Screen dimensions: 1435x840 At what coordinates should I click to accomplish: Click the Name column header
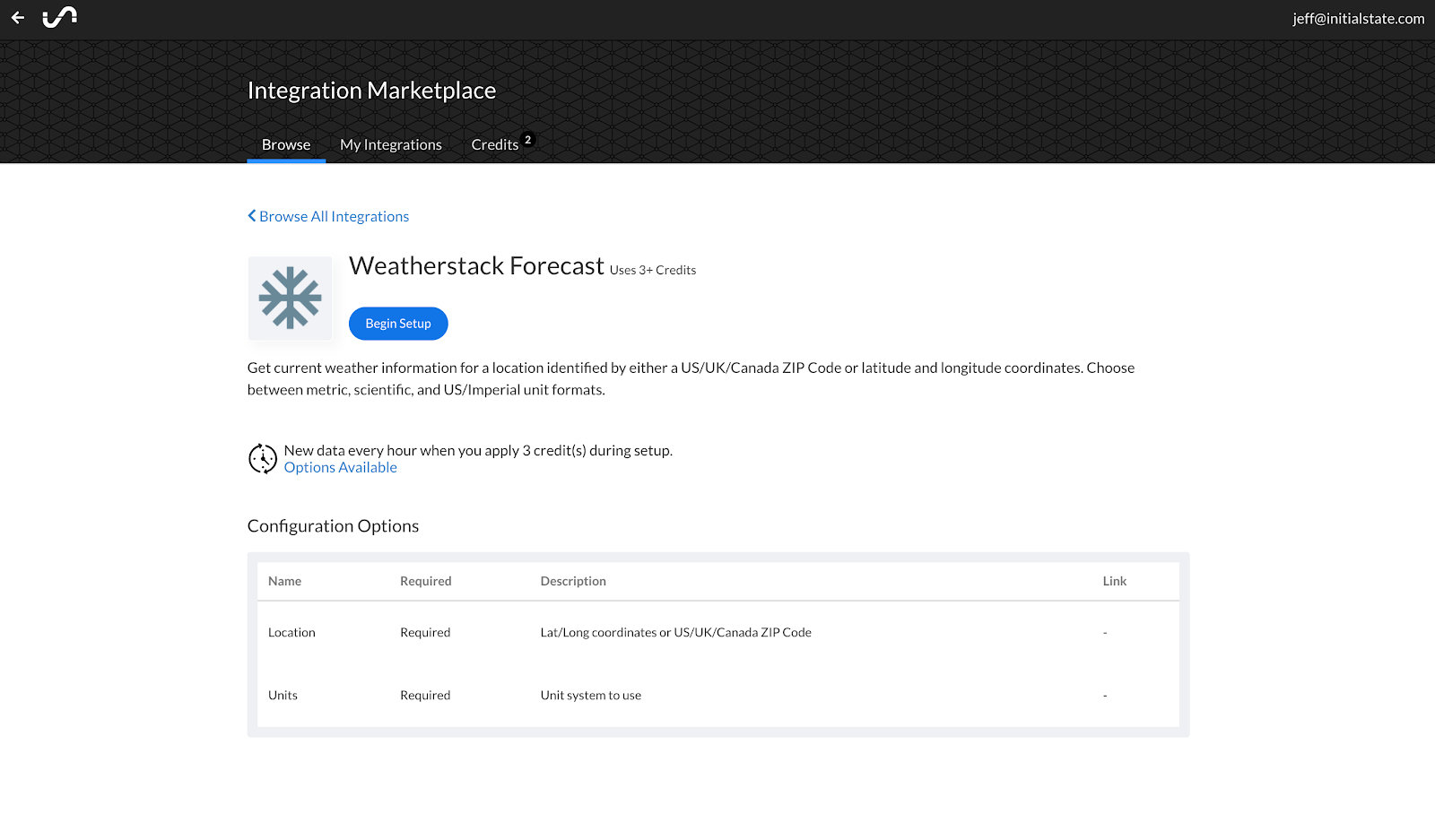tap(284, 581)
